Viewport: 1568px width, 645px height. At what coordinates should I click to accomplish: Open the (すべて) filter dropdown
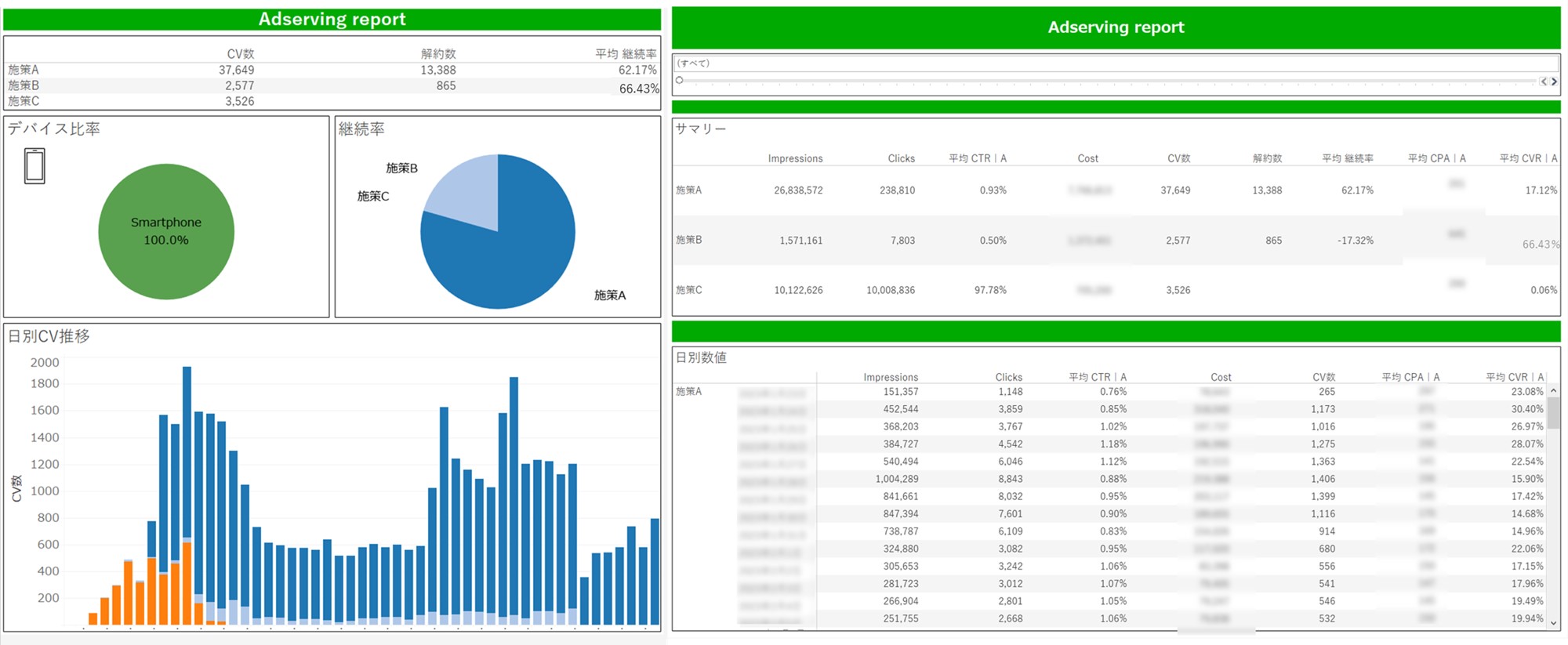click(1116, 63)
